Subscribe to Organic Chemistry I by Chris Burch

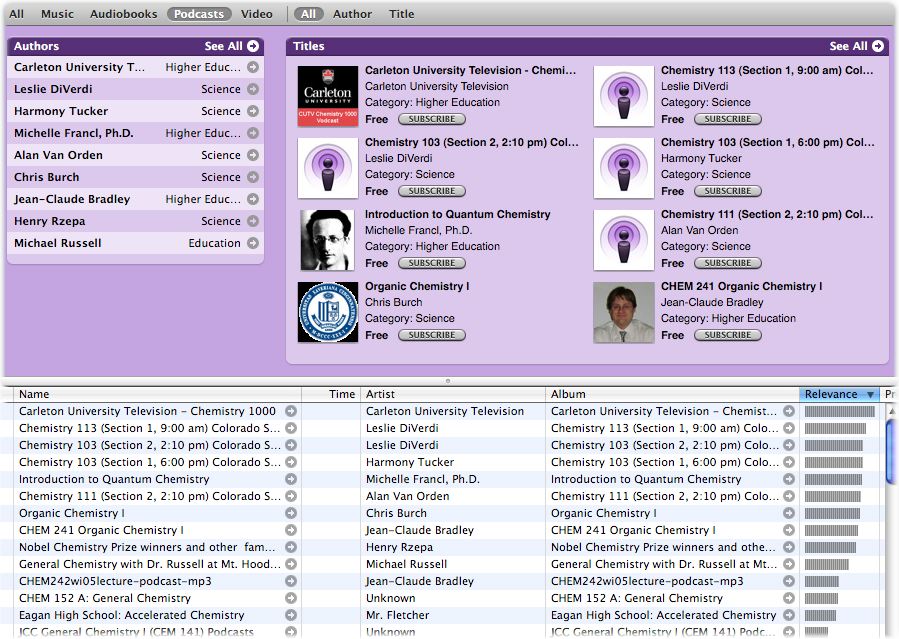pyautogui.click(x=432, y=335)
